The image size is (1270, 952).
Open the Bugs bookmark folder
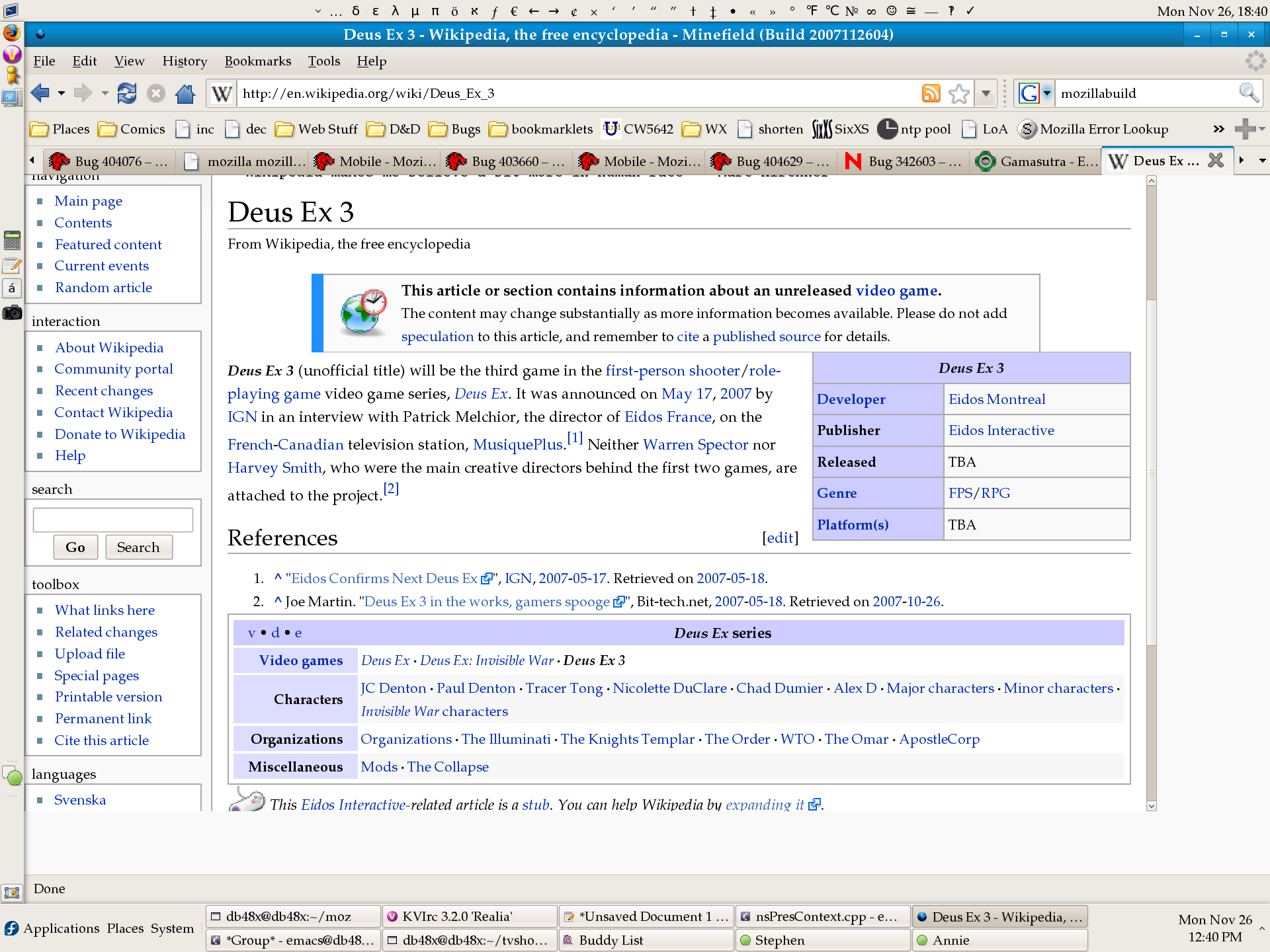pos(454,129)
